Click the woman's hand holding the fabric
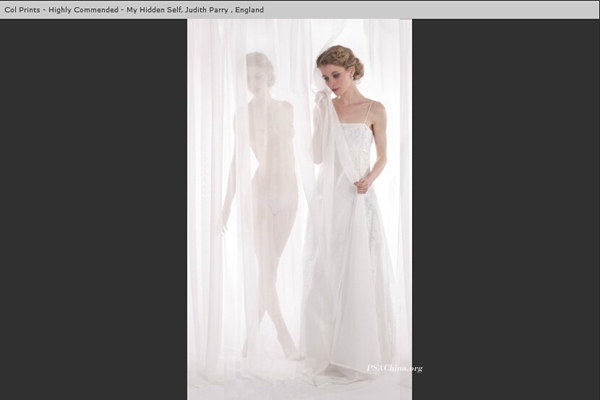Image resolution: width=600 pixels, height=400 pixels. tap(361, 184)
